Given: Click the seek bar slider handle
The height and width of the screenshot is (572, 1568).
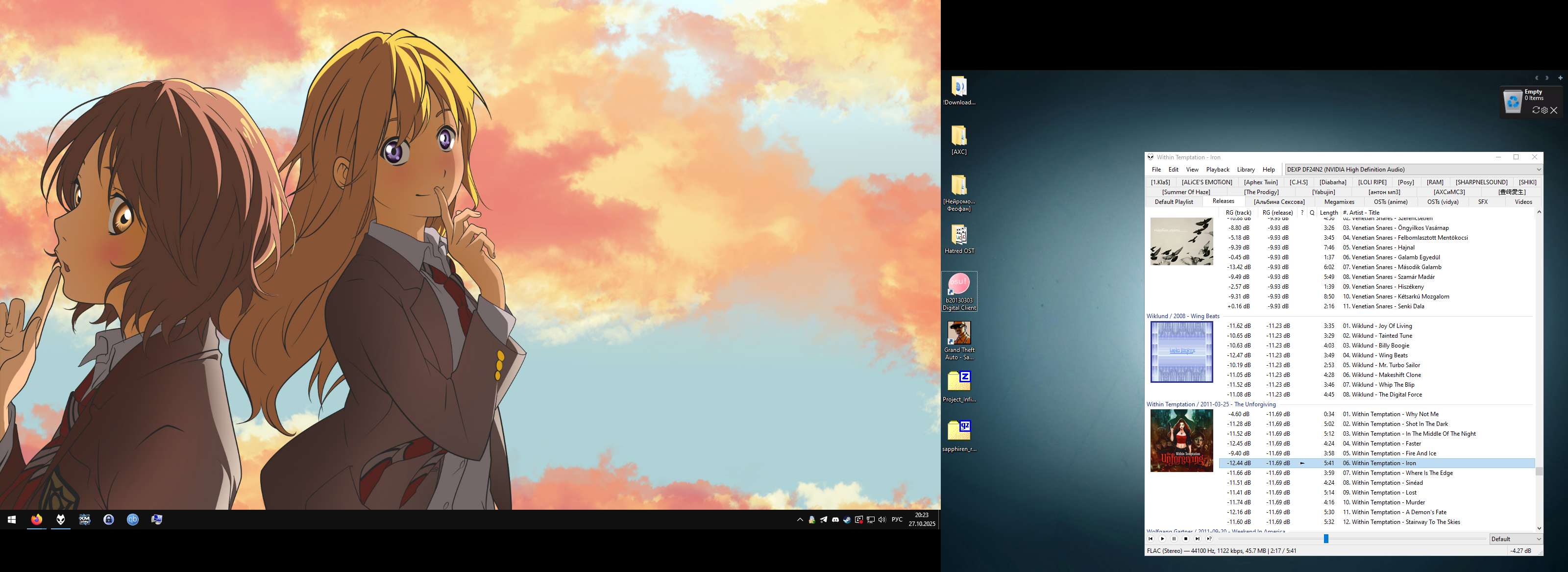Looking at the screenshot, I should coord(1326,539).
